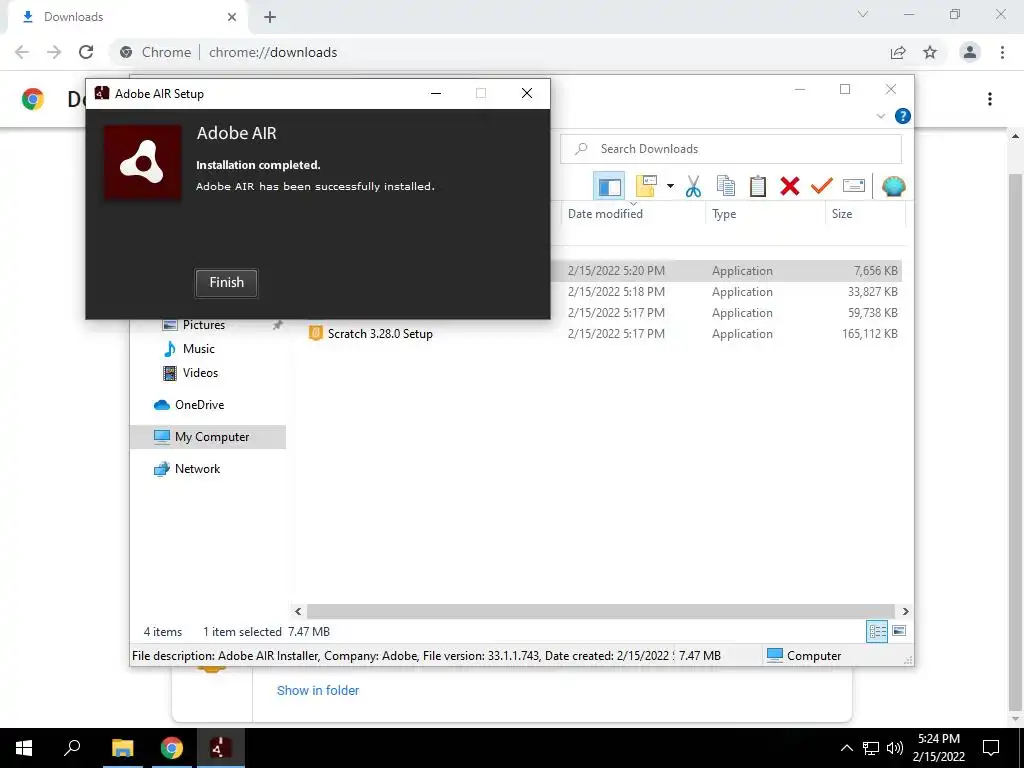Click the Adobe AIR taskbar icon
Screen dimensions: 1024x768
[x=220, y=748]
